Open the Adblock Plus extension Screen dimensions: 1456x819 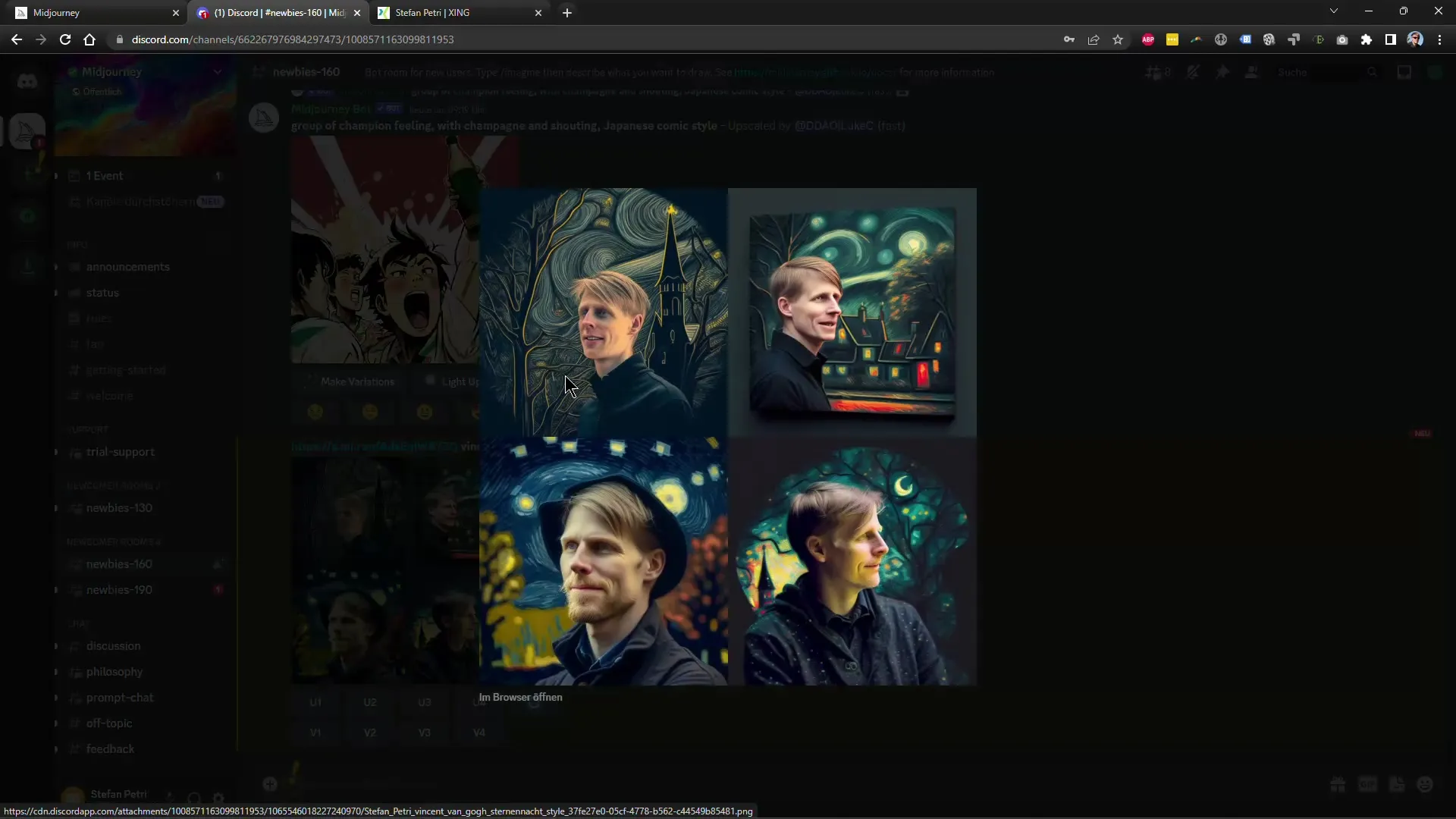[1148, 39]
